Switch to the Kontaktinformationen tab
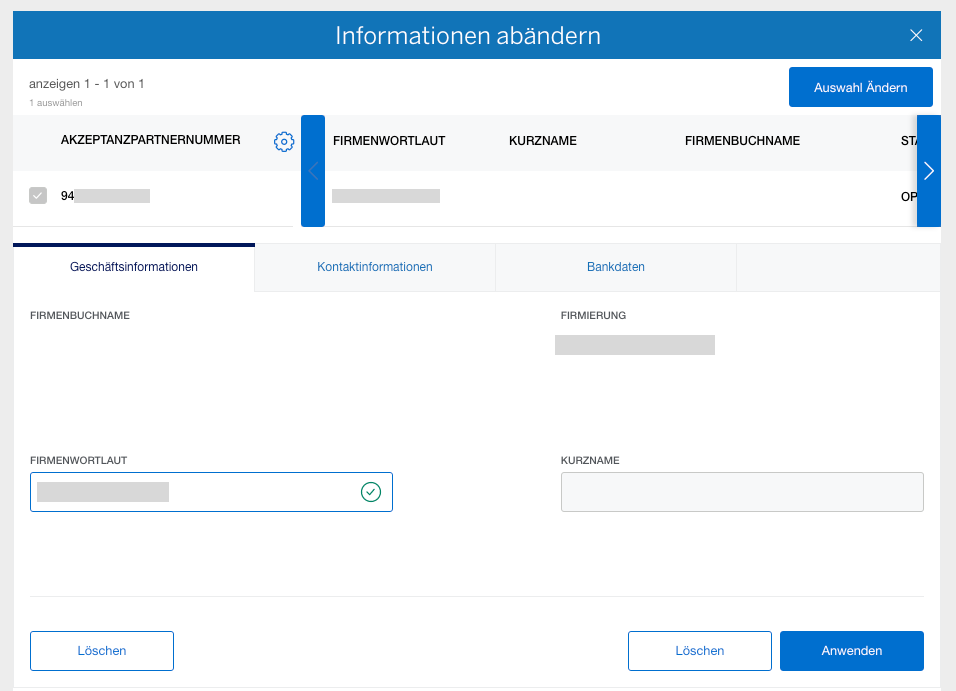Viewport: 956px width, 691px height. (374, 267)
